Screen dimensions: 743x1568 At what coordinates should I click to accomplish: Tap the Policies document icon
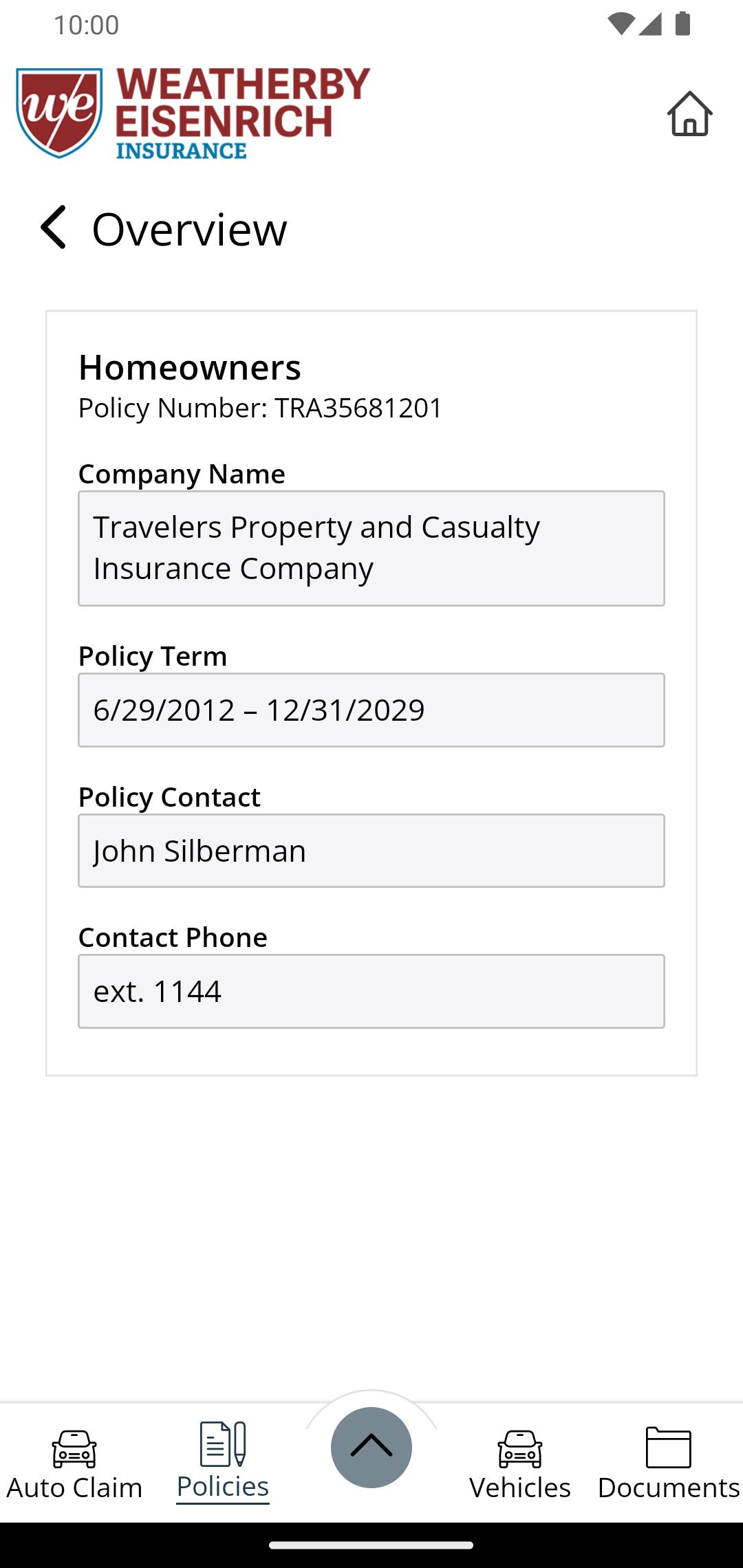pos(223,1444)
